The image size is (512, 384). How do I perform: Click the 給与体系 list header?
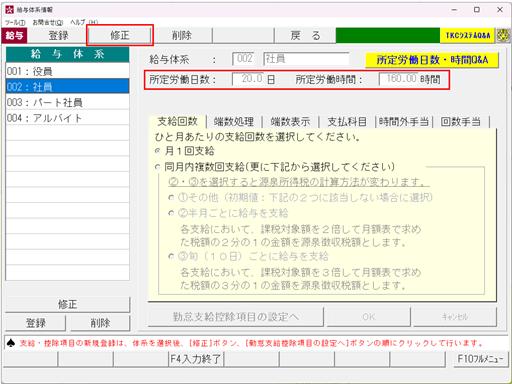[67, 55]
